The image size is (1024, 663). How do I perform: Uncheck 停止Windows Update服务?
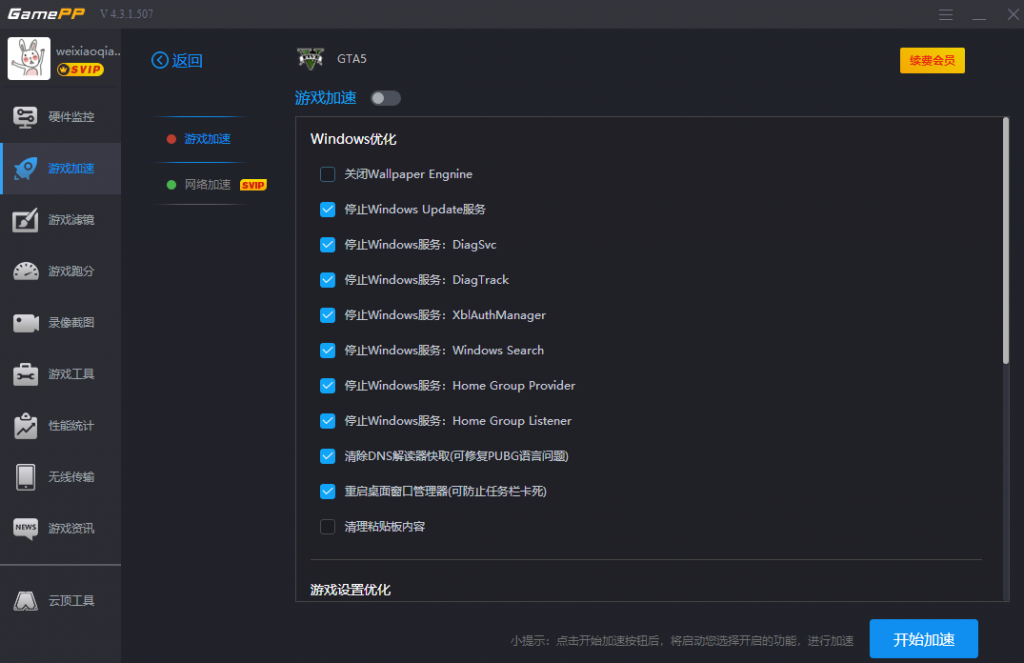[328, 210]
